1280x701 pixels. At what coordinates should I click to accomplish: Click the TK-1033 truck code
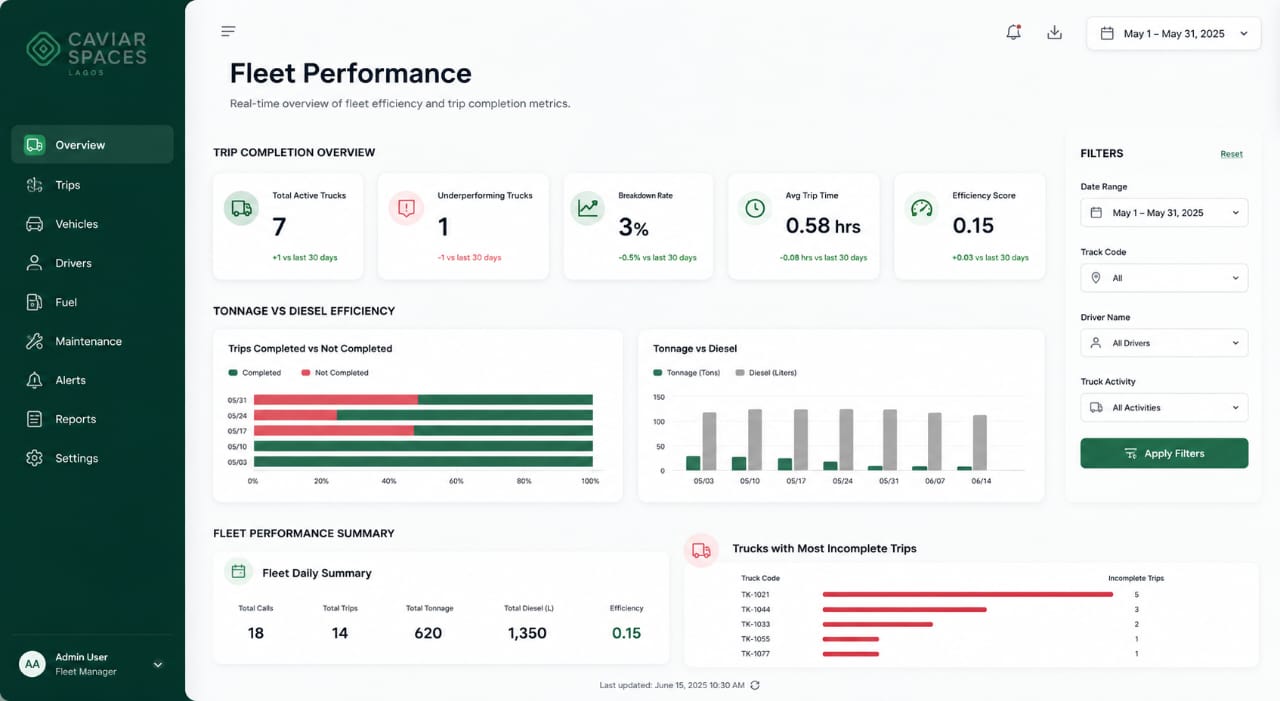click(x=755, y=624)
